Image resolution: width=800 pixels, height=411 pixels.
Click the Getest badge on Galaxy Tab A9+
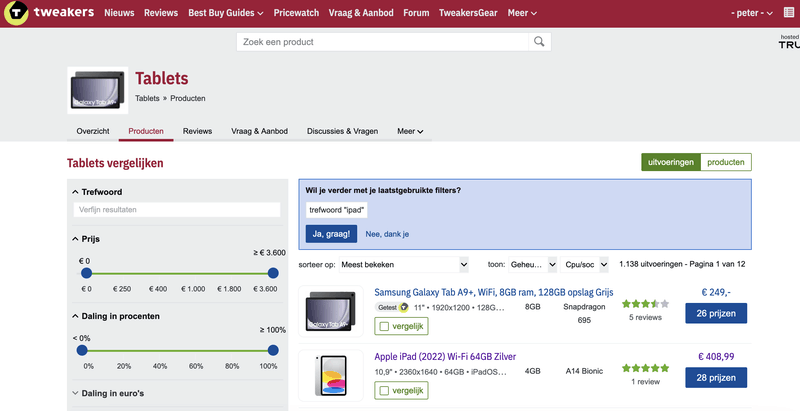[391, 307]
